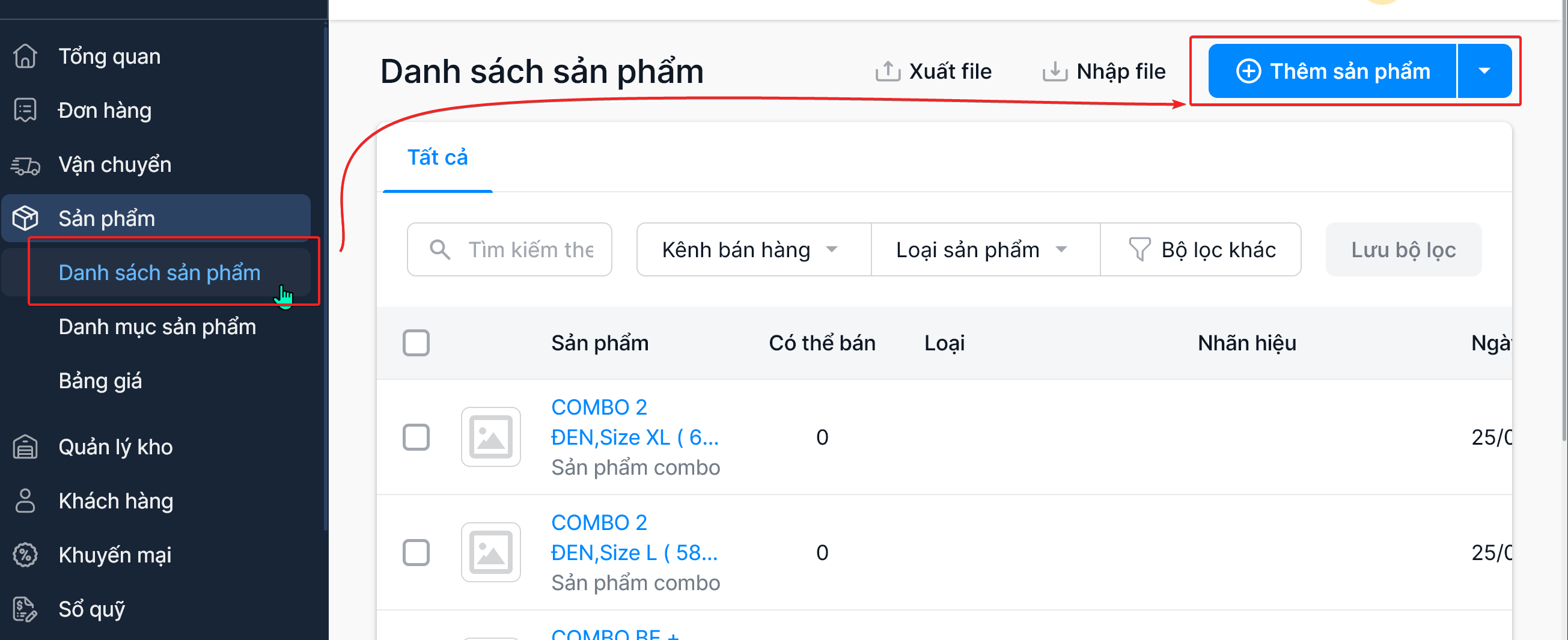Image resolution: width=1568 pixels, height=640 pixels.
Task: Check the COMBO 2 ĐEN Size XL row
Action: [x=416, y=437]
